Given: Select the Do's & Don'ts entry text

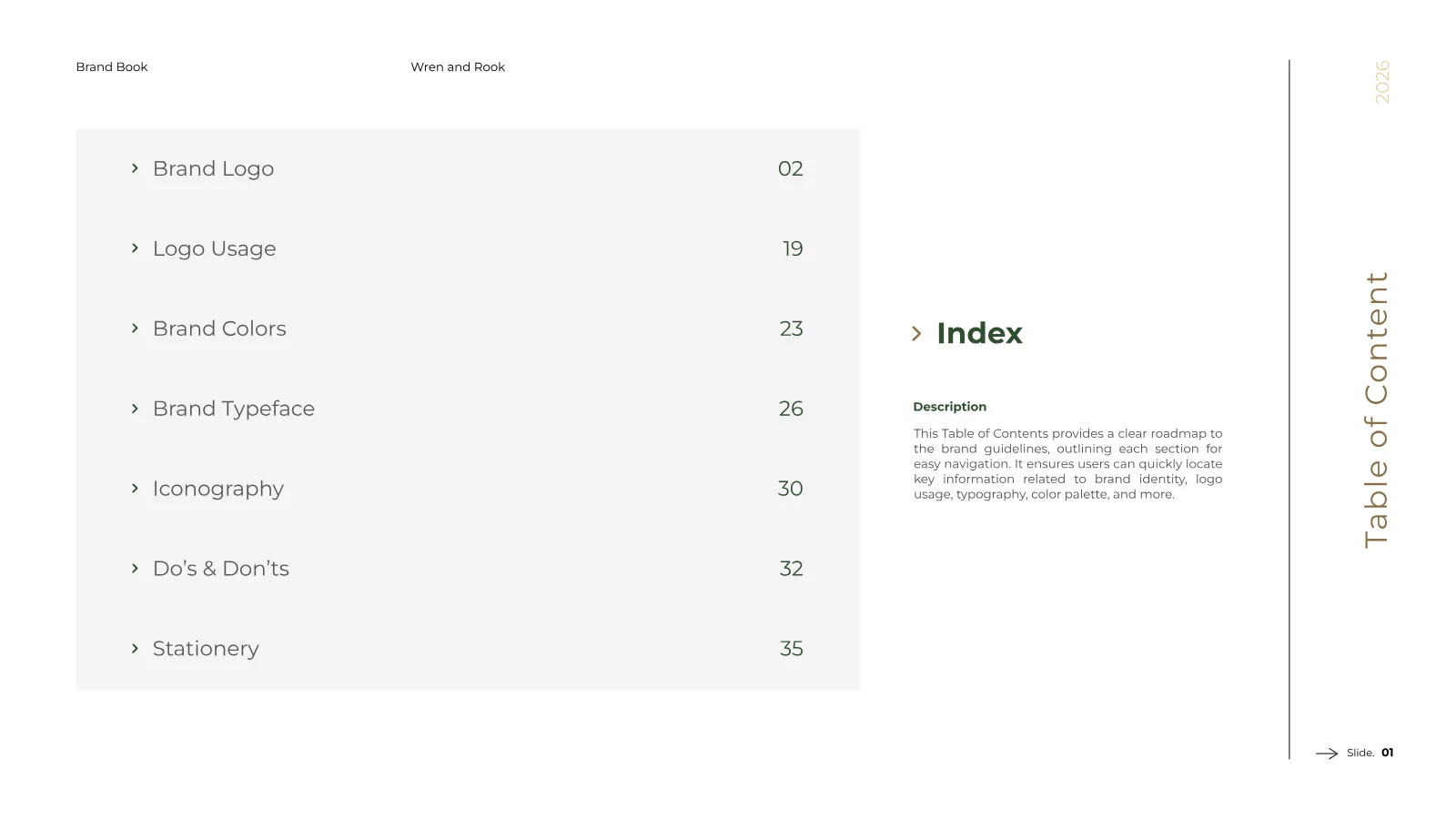Looking at the screenshot, I should (221, 569).
